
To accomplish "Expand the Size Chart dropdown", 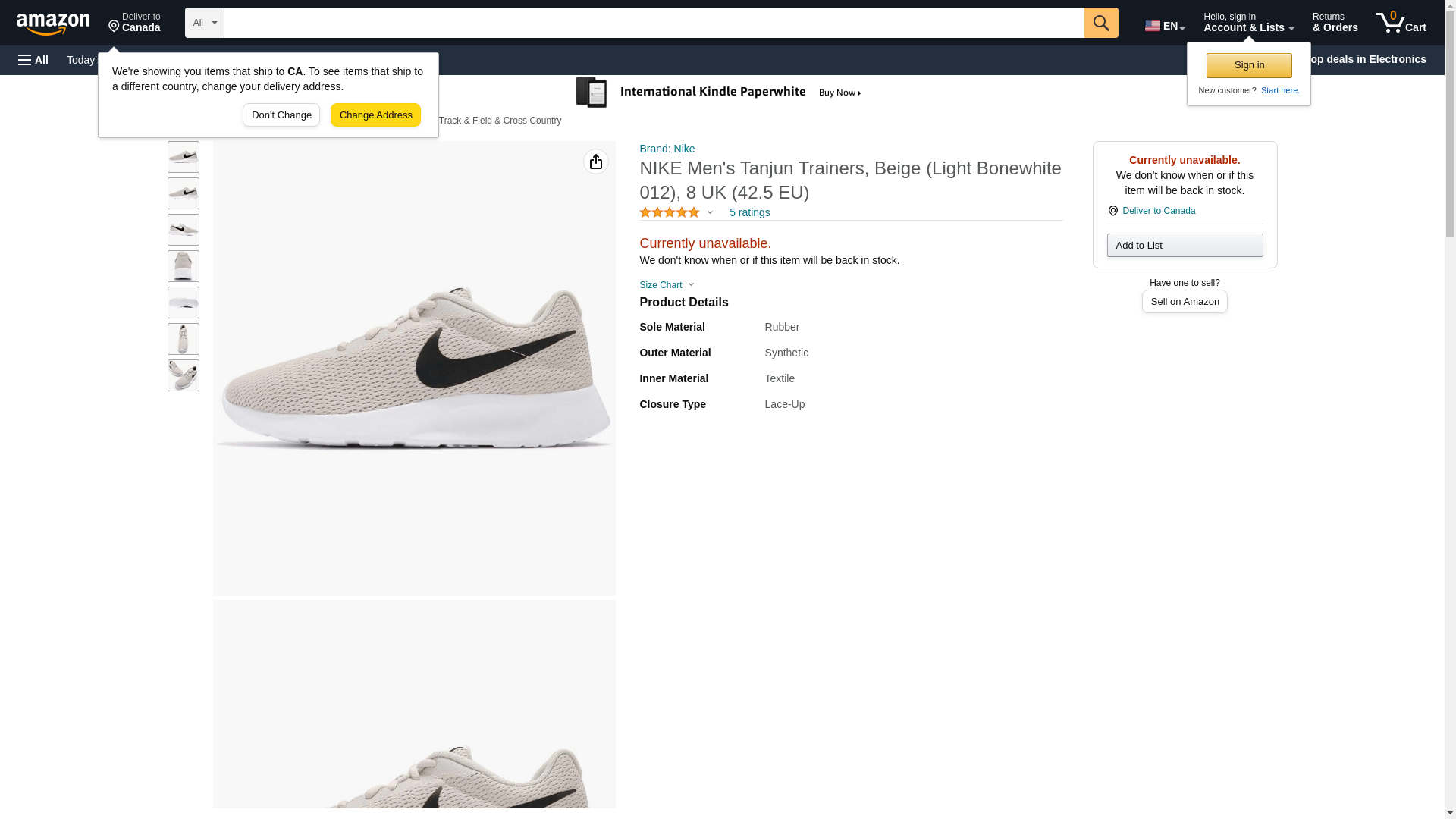I will pyautogui.click(x=667, y=285).
